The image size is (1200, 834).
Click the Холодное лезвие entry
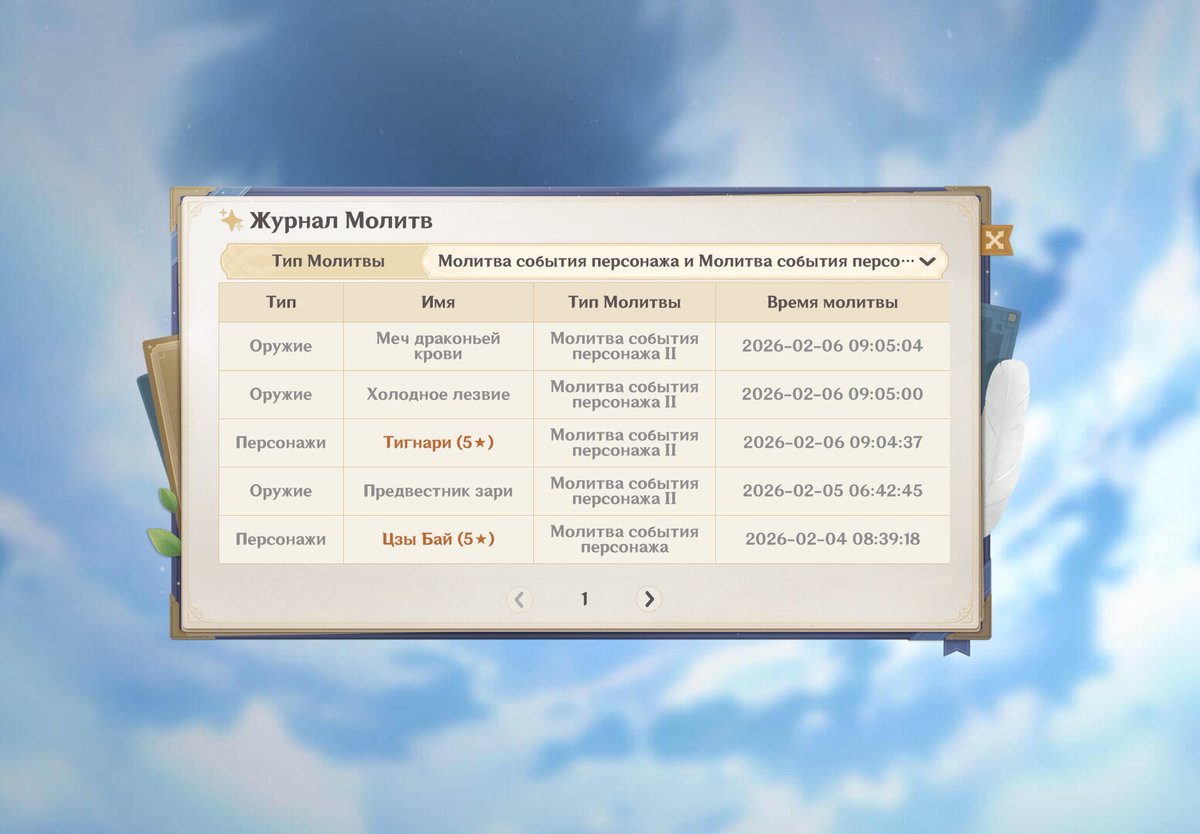click(438, 394)
